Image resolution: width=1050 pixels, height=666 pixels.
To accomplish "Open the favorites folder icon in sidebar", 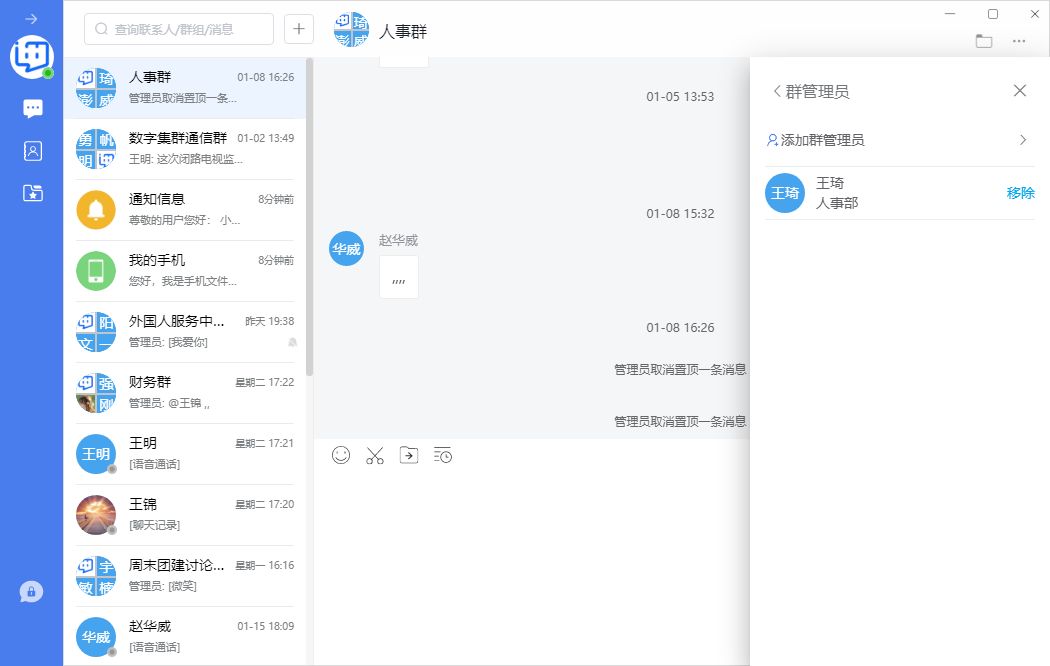I will click(33, 193).
